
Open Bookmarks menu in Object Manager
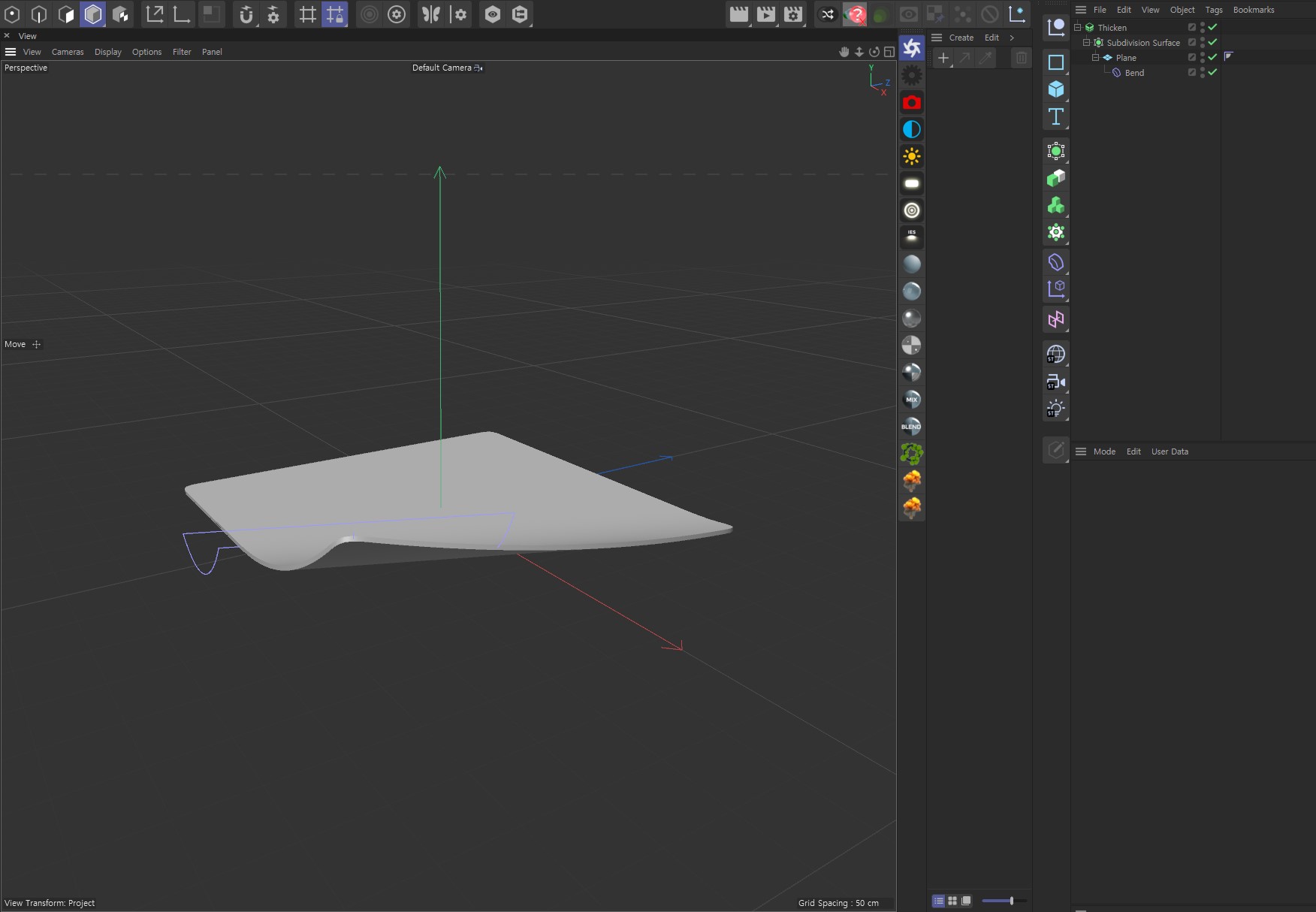[1254, 10]
